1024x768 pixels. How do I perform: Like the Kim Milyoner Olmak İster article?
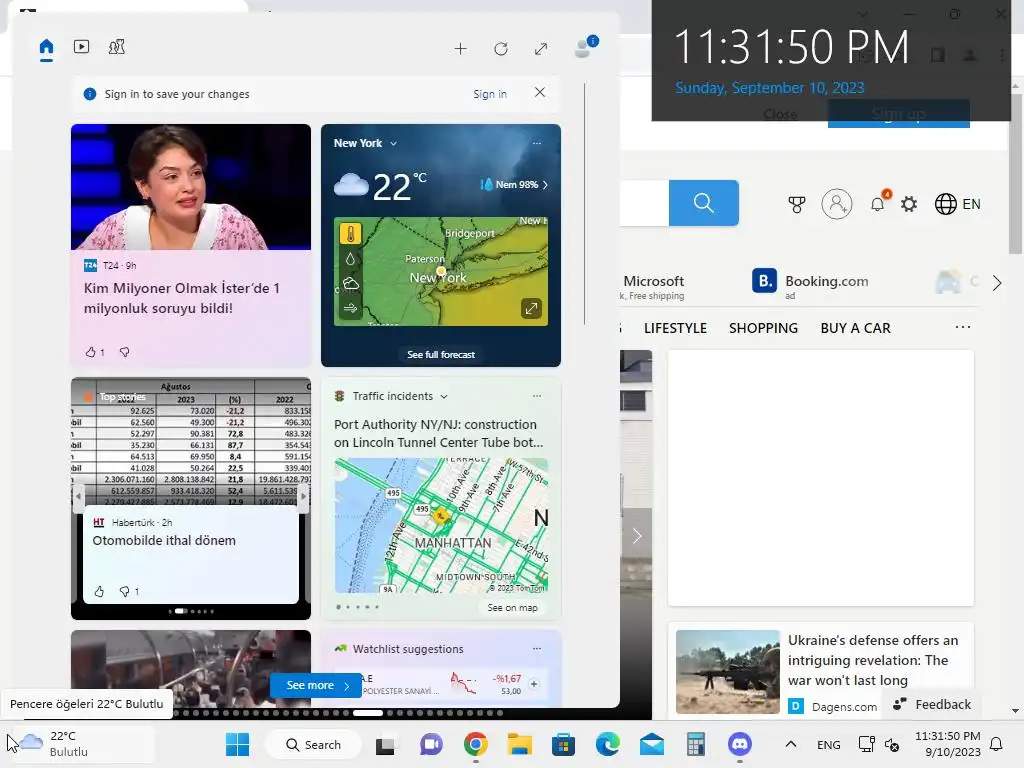[91, 352]
